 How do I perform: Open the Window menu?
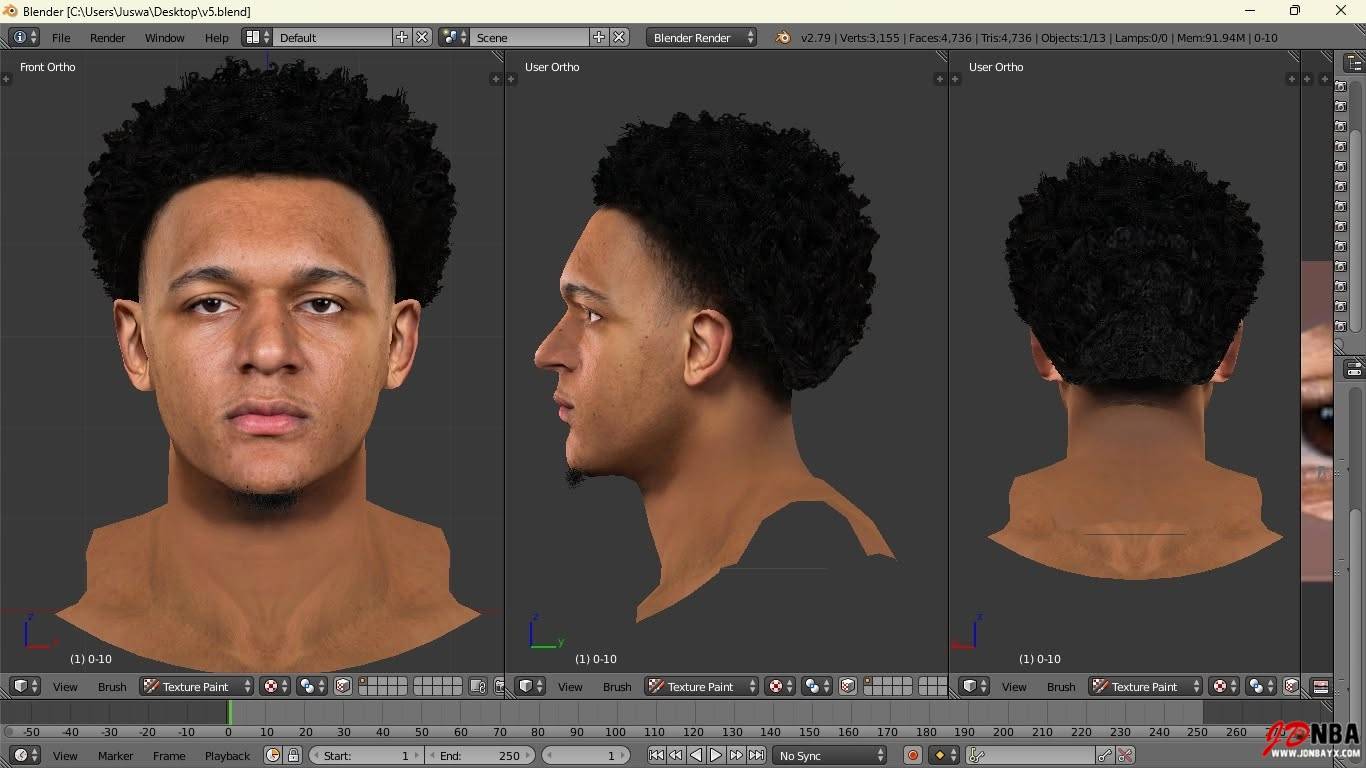(165, 37)
